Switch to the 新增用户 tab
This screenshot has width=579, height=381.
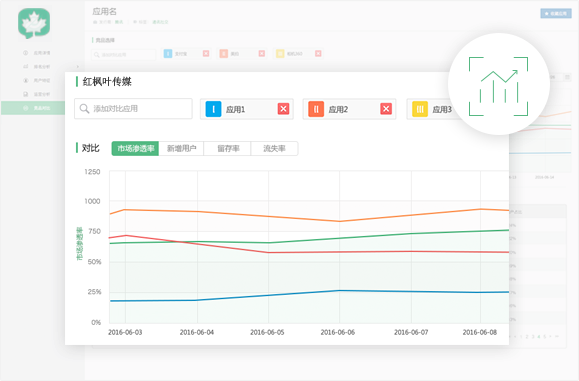tap(181, 148)
